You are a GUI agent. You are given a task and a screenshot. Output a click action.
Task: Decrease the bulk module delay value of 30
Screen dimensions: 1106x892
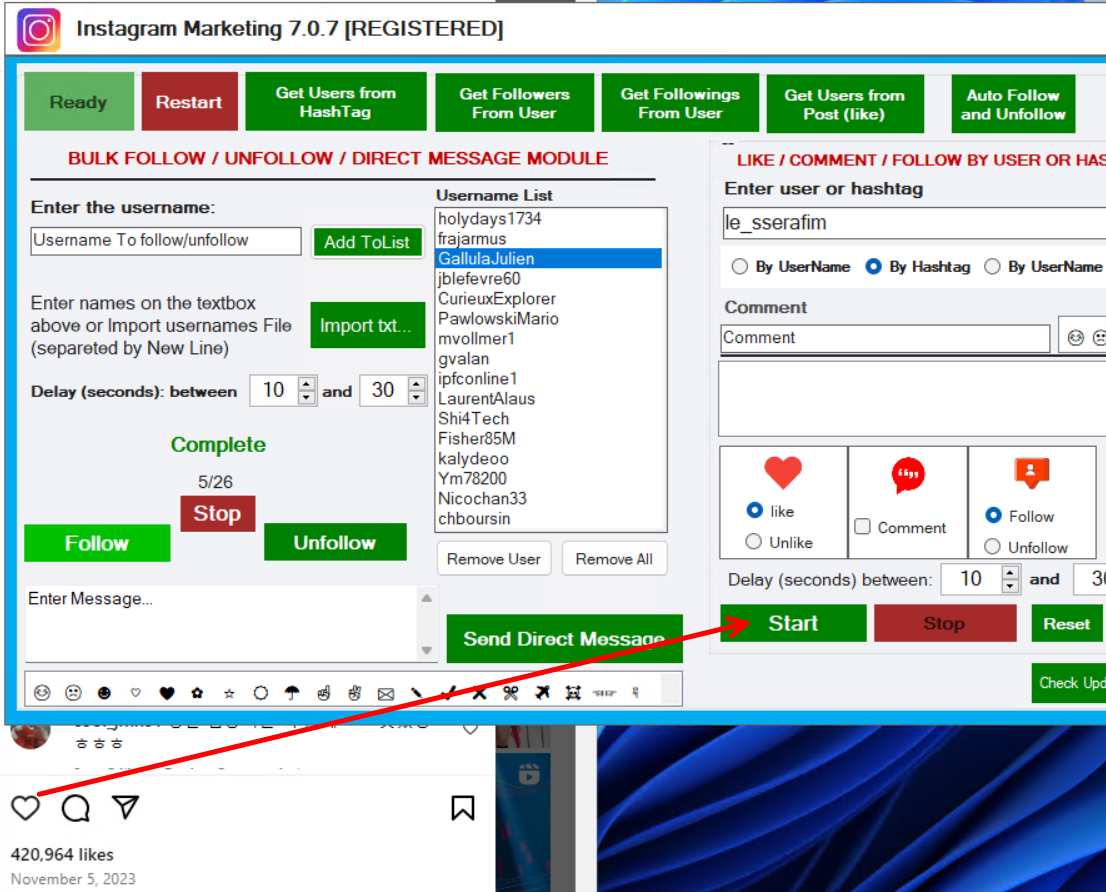click(x=417, y=397)
